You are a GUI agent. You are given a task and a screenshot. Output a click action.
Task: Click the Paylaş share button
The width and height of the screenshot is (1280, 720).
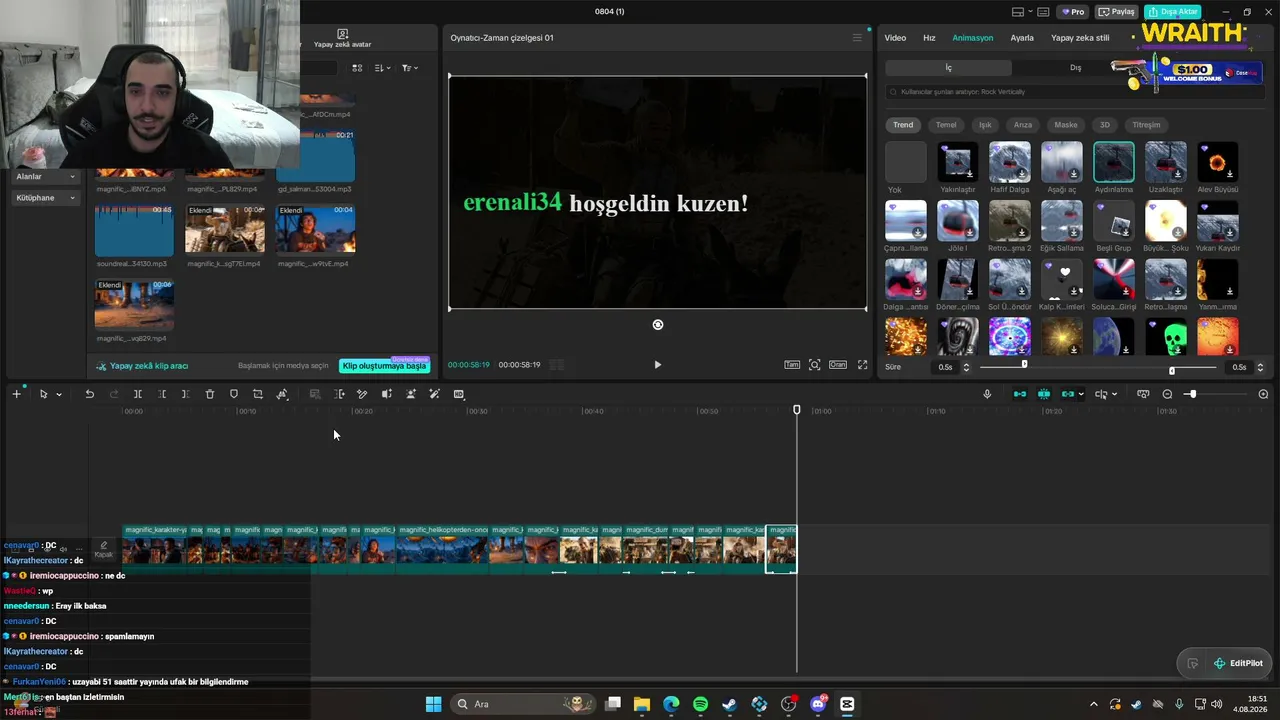[1116, 12]
